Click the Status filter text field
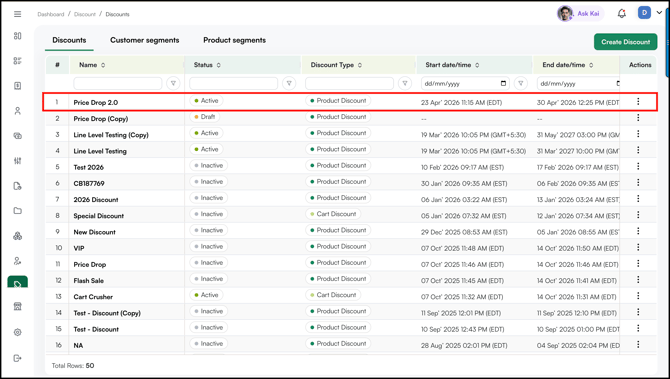670x379 pixels. [233, 83]
